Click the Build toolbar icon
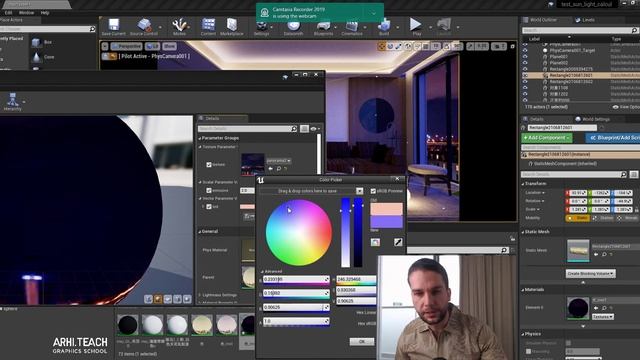The height and width of the screenshot is (360, 640). pos(384,27)
